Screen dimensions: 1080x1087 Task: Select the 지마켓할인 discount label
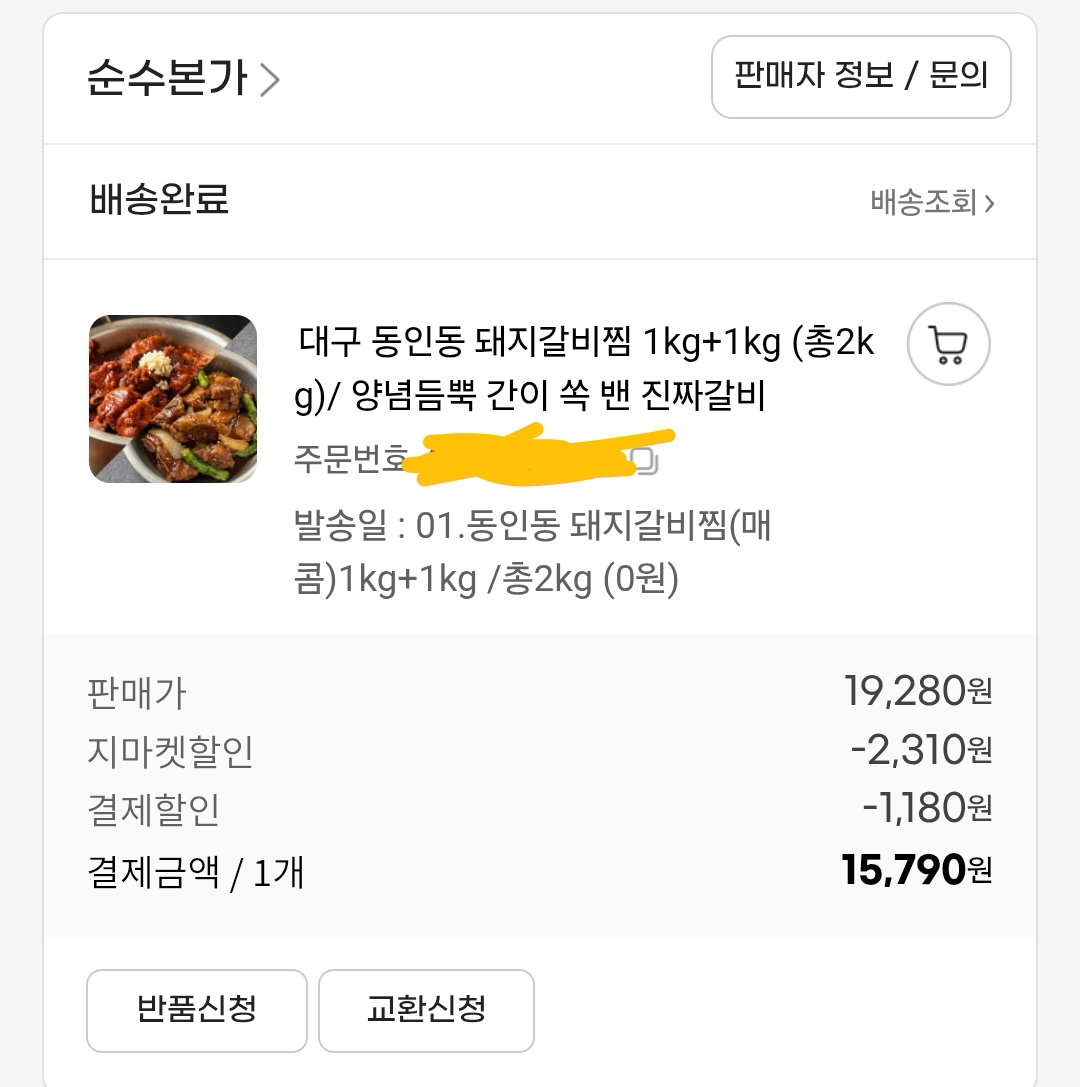[171, 751]
